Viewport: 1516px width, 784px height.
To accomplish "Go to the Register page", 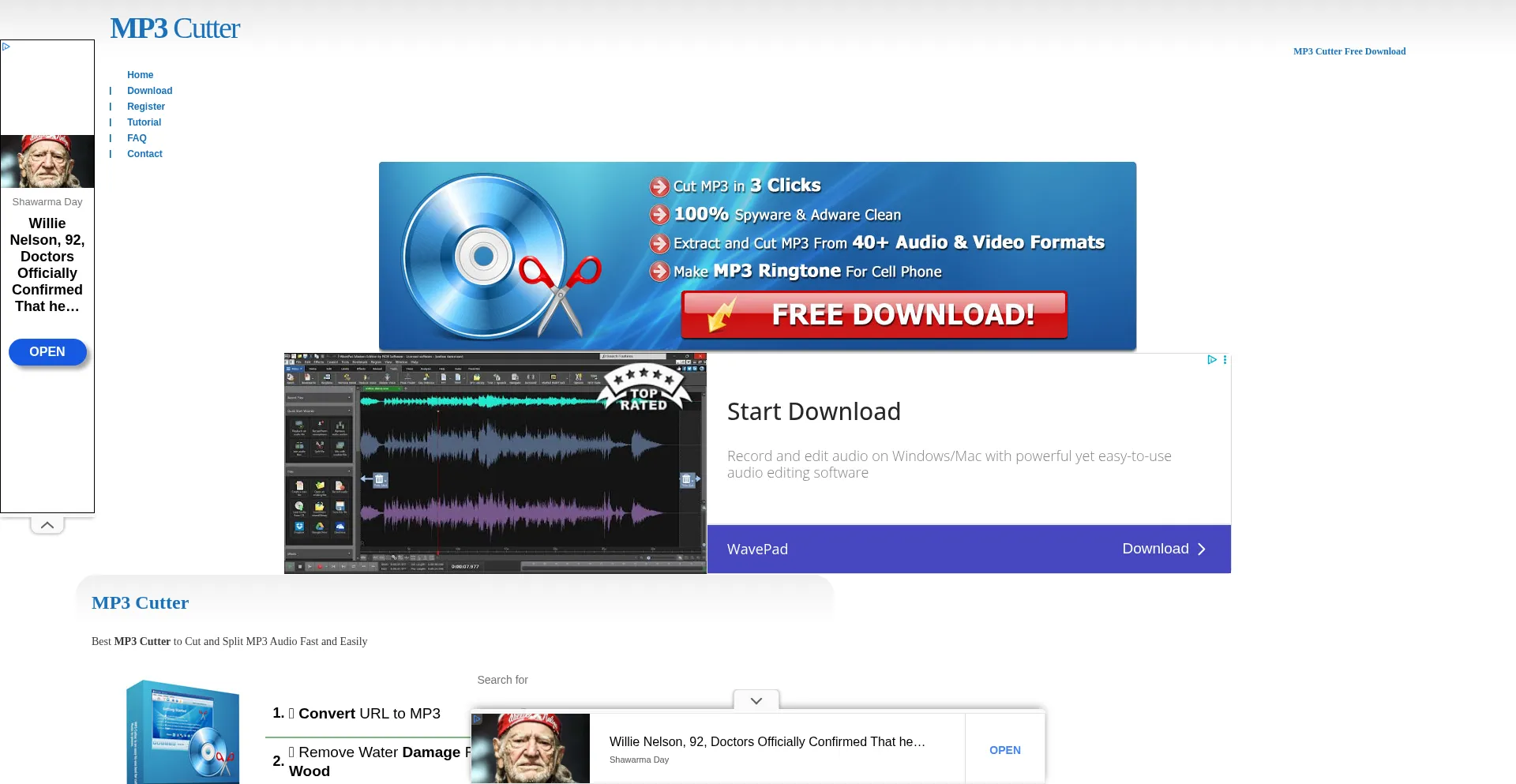I will [x=146, y=107].
